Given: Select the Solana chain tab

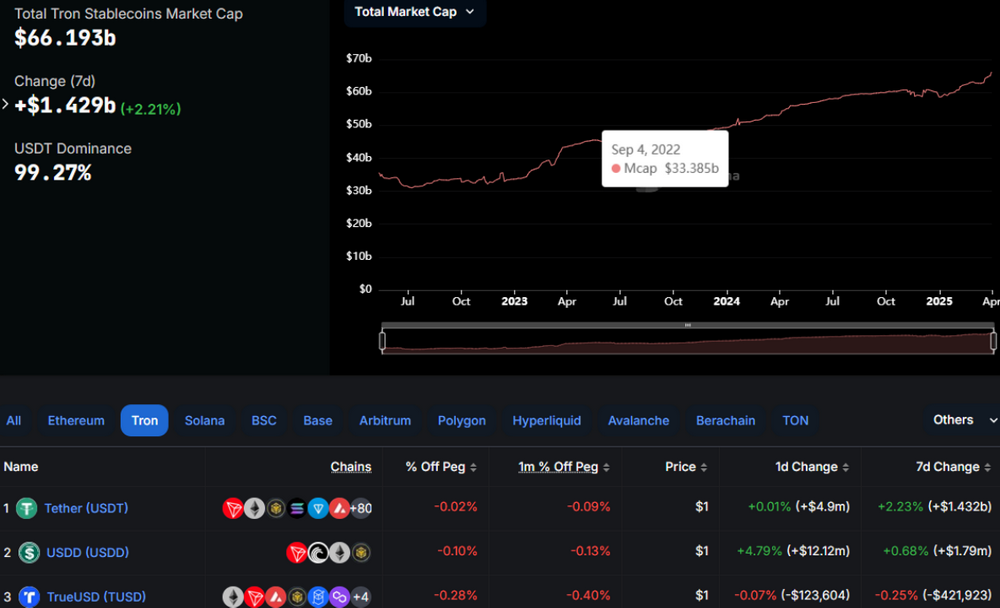Looking at the screenshot, I should click(x=205, y=421).
